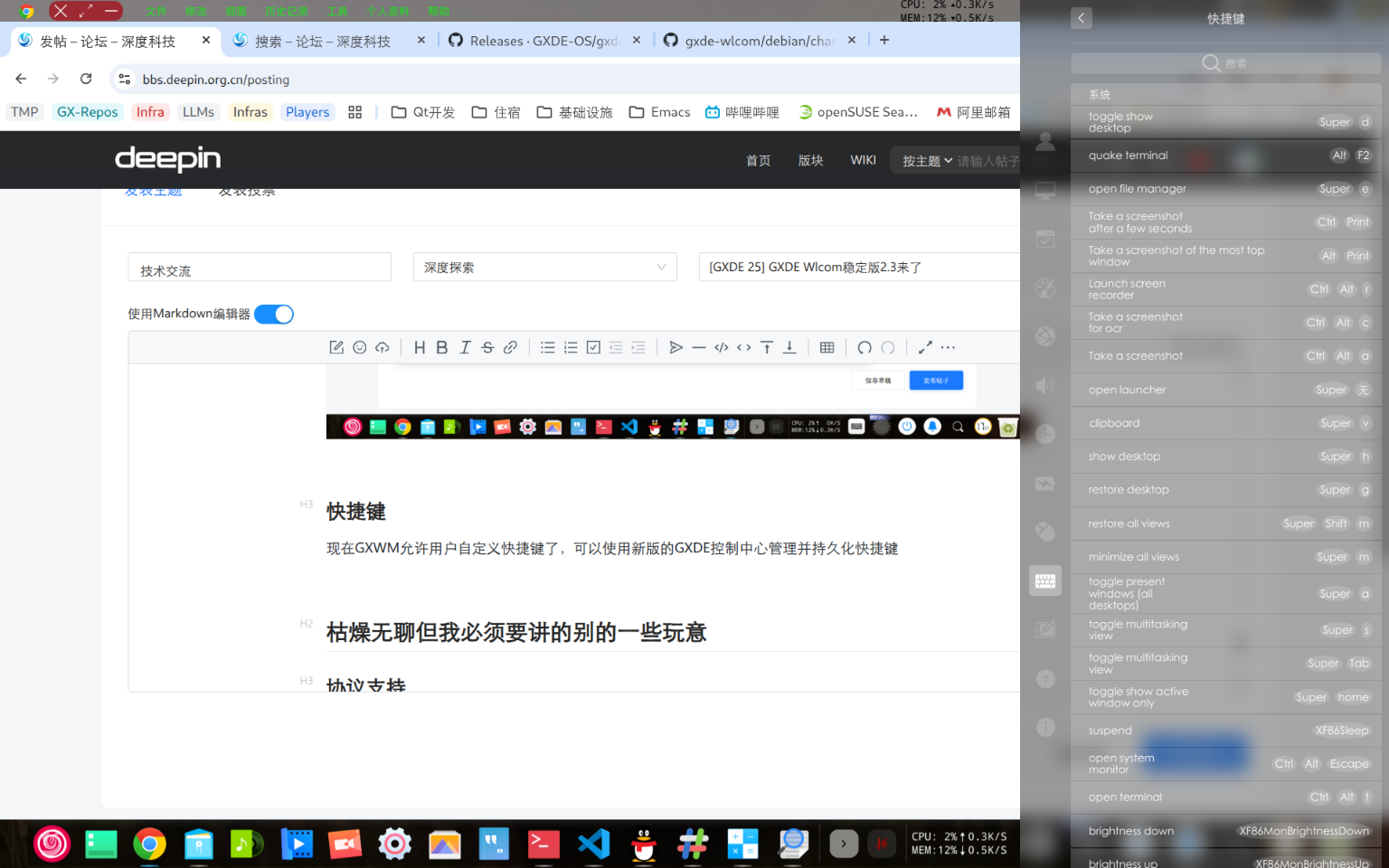Open the WIKI link in header
1389x868 pixels.
863,160
